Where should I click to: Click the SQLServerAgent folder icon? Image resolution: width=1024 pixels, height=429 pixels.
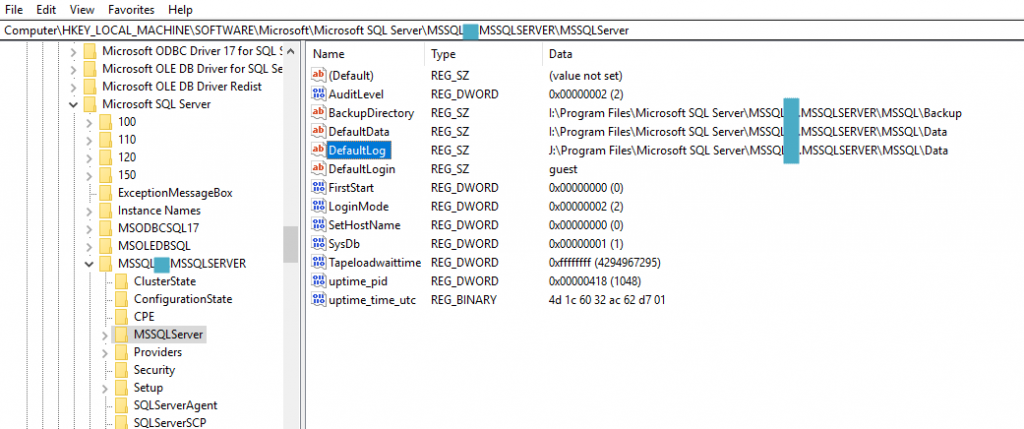(121, 405)
